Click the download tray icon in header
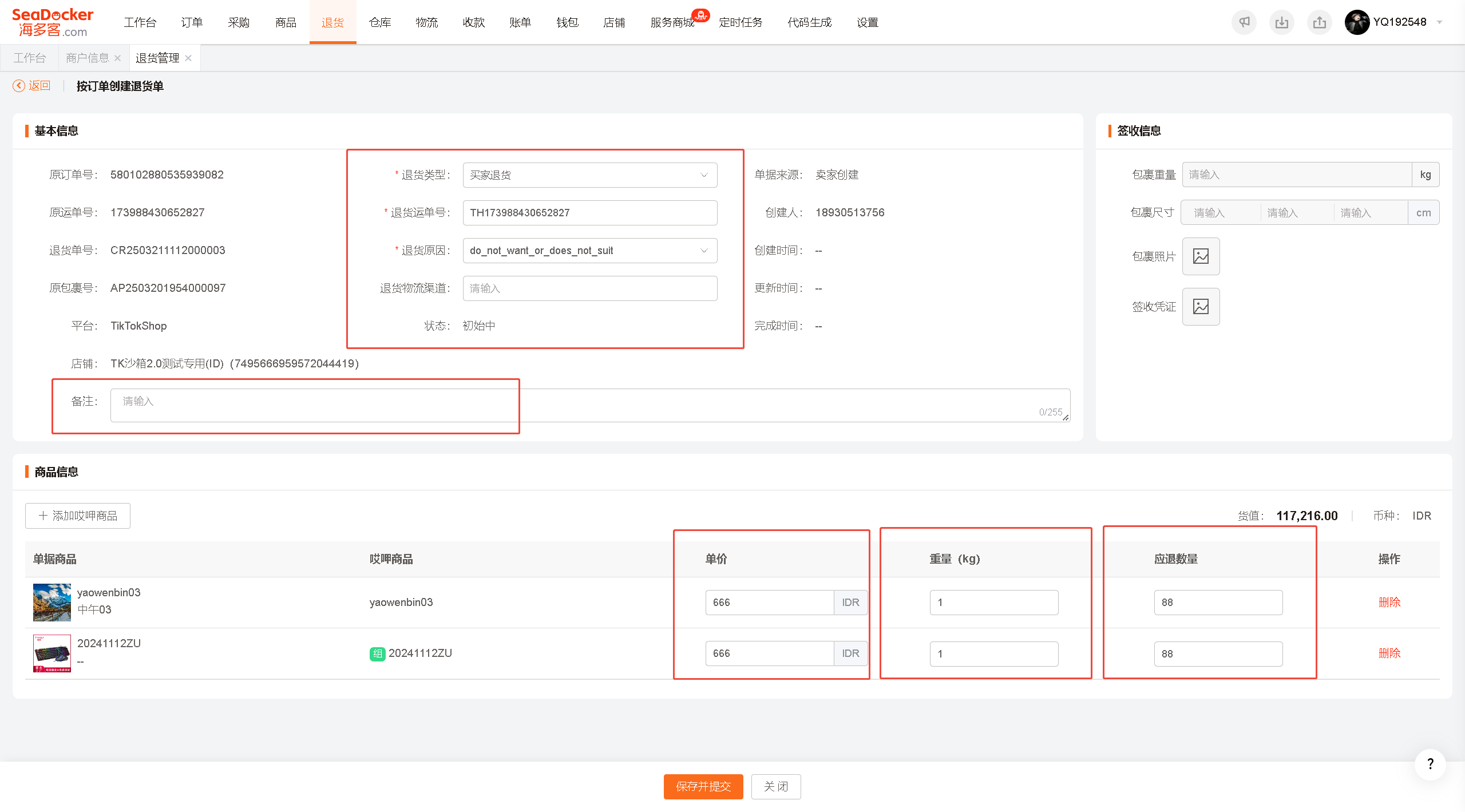This screenshot has width=1465, height=812. pos(1282,22)
